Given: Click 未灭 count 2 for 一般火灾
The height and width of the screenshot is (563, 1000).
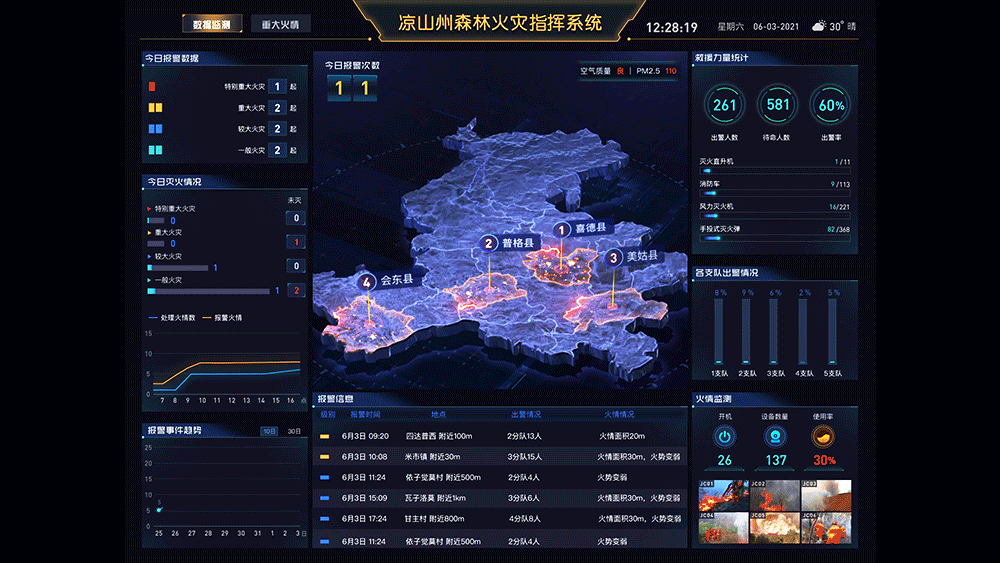Looking at the screenshot, I should tap(296, 291).
